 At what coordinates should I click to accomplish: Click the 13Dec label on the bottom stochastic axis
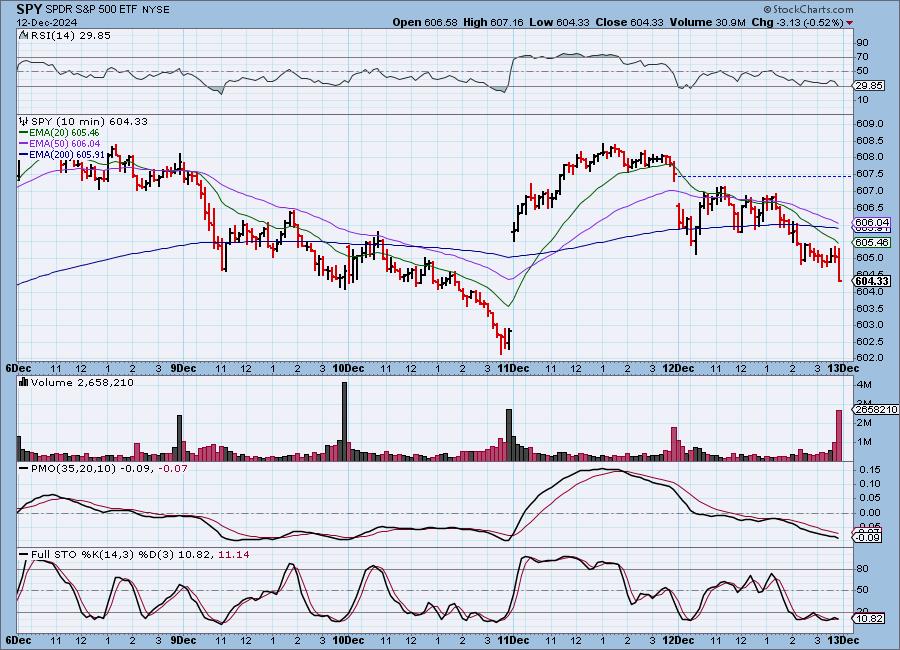coord(843,640)
